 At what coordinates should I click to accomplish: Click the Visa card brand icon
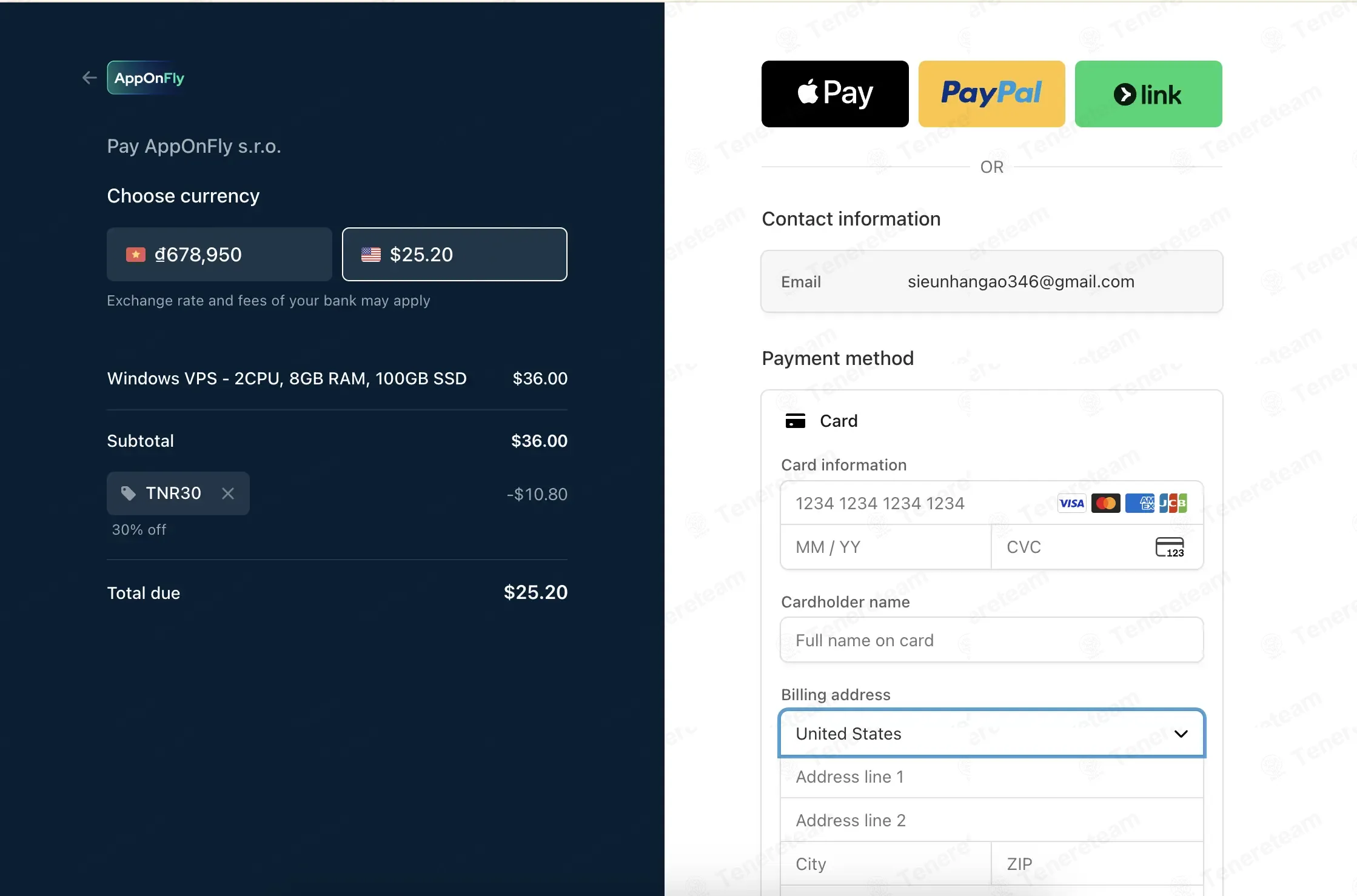[x=1071, y=503]
